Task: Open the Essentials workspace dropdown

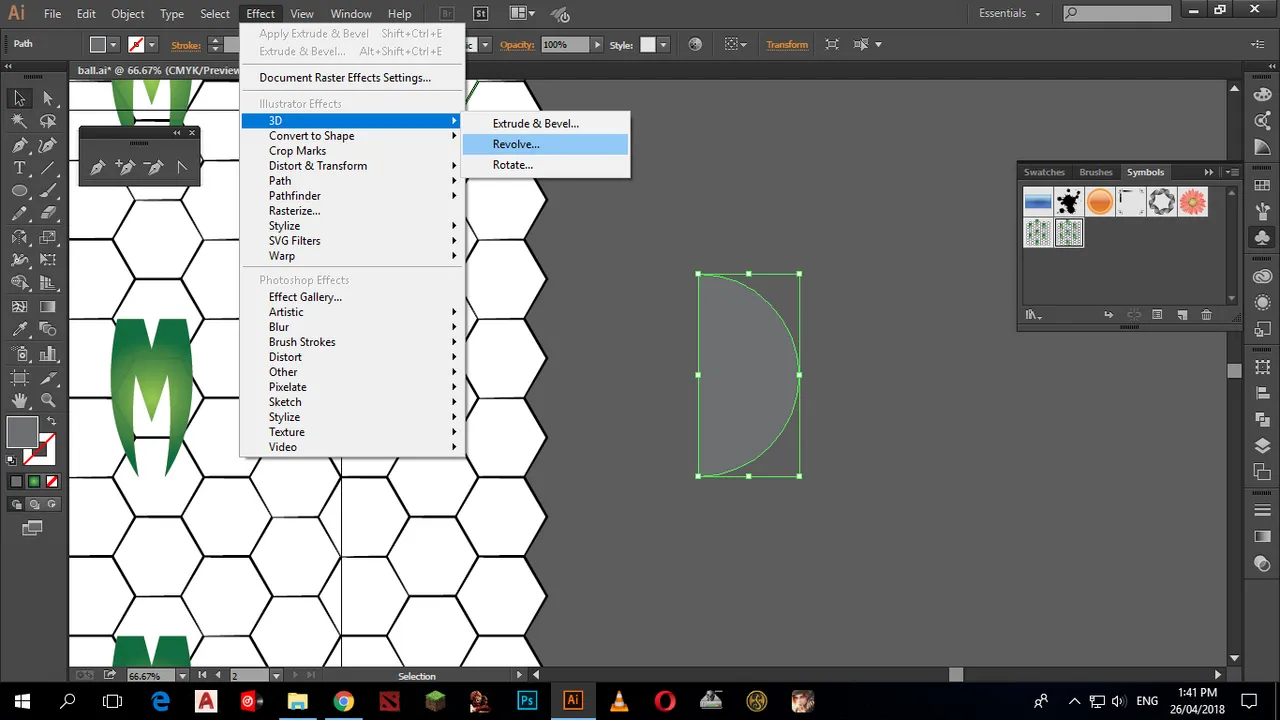Action: click(1009, 13)
